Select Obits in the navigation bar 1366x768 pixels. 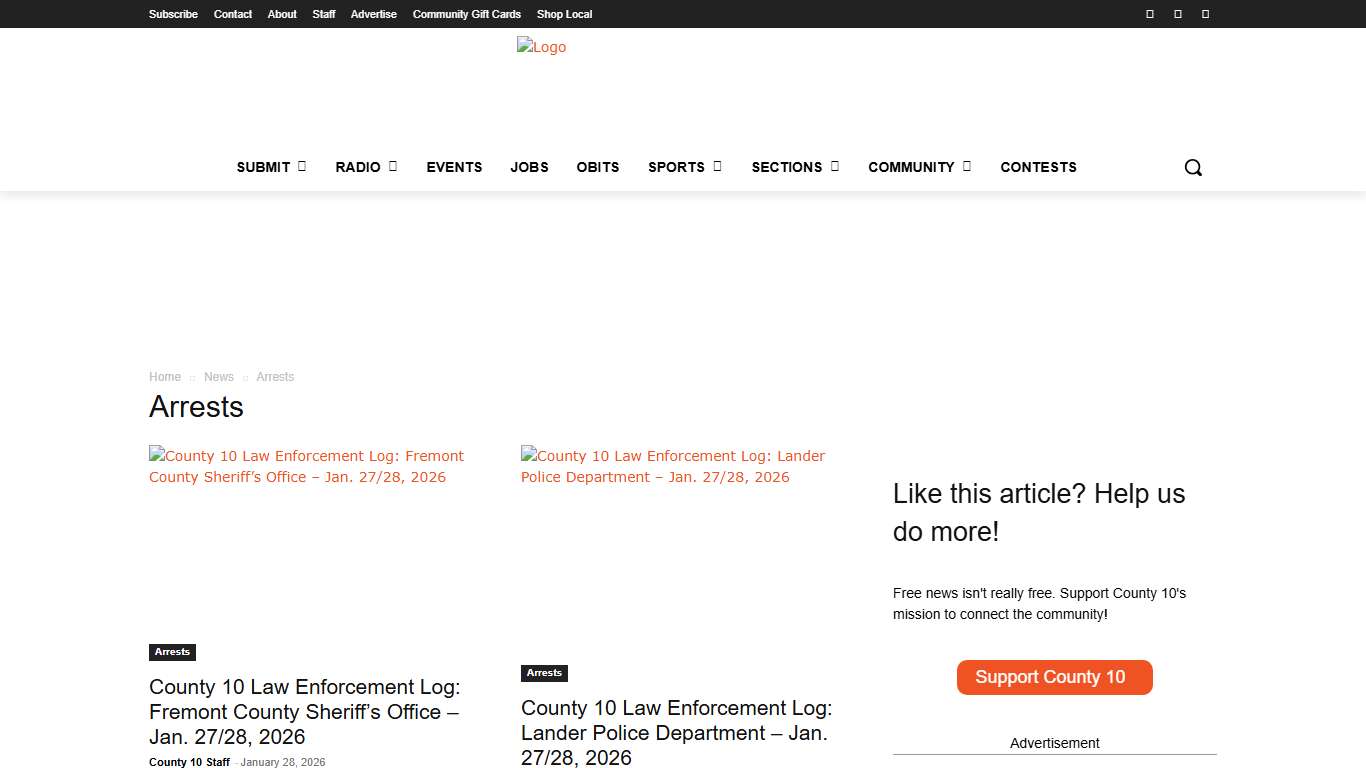coord(598,167)
